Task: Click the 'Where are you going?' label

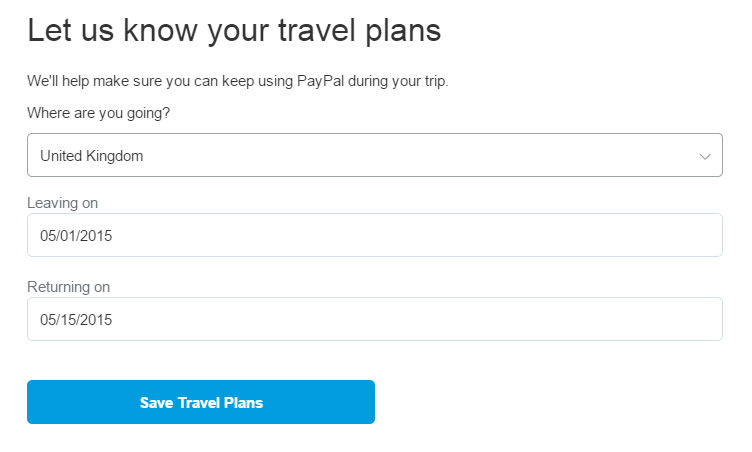Action: (98, 113)
